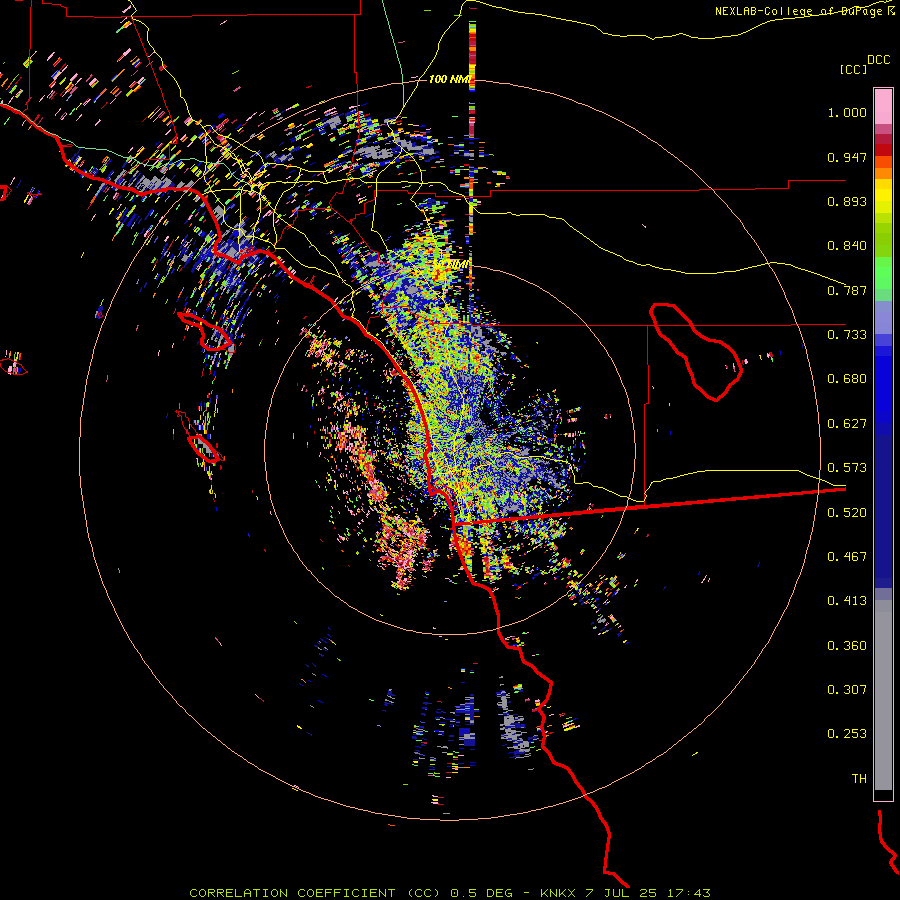This screenshot has height=900, width=900.
Task: Click the 0.360 scale value
Action: point(847,646)
